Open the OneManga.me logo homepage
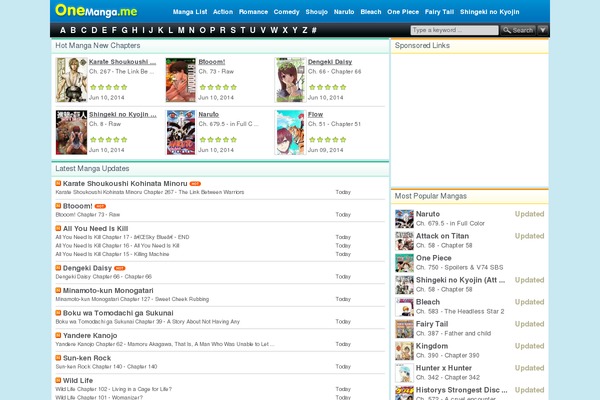The width and height of the screenshot is (600, 400). click(96, 11)
